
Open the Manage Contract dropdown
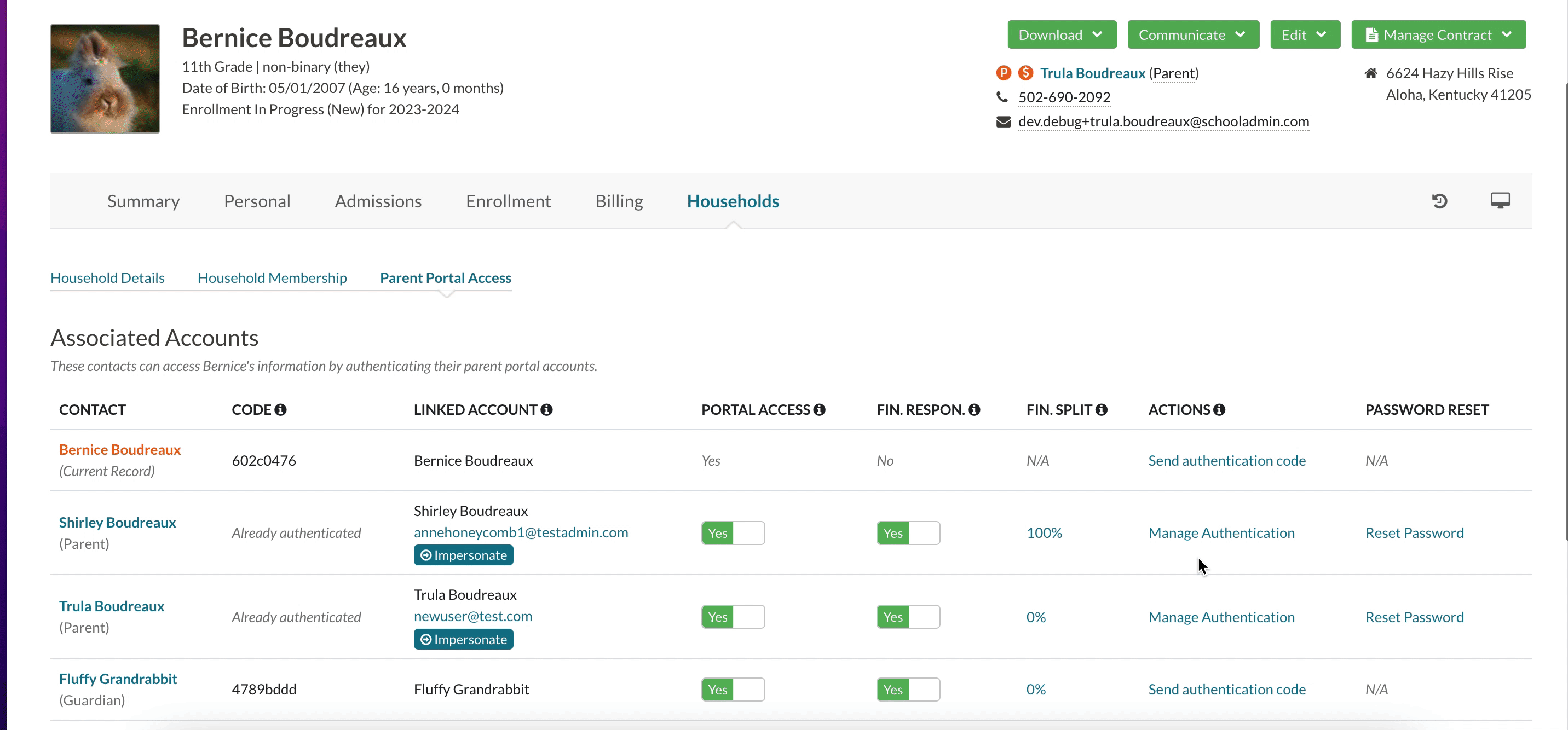pyautogui.click(x=1438, y=34)
